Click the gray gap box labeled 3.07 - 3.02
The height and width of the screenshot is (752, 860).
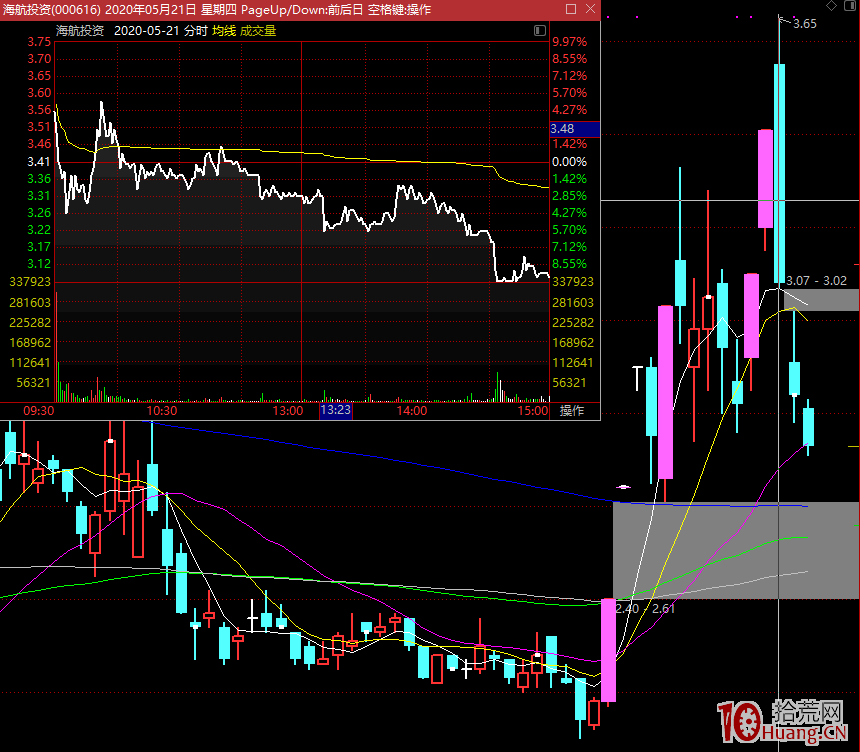coord(820,298)
